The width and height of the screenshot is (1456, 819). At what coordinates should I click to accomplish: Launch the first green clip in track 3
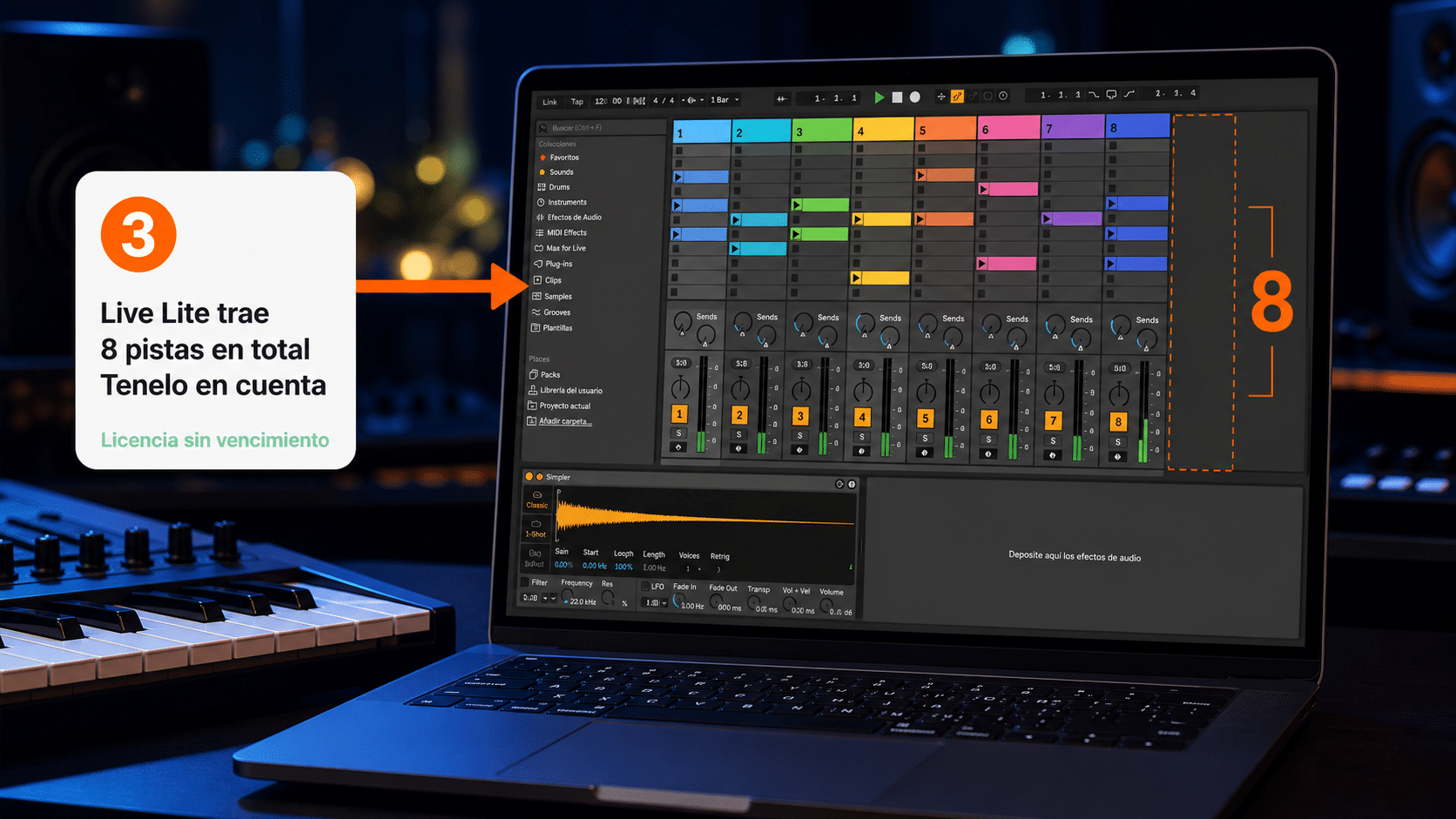pos(797,205)
